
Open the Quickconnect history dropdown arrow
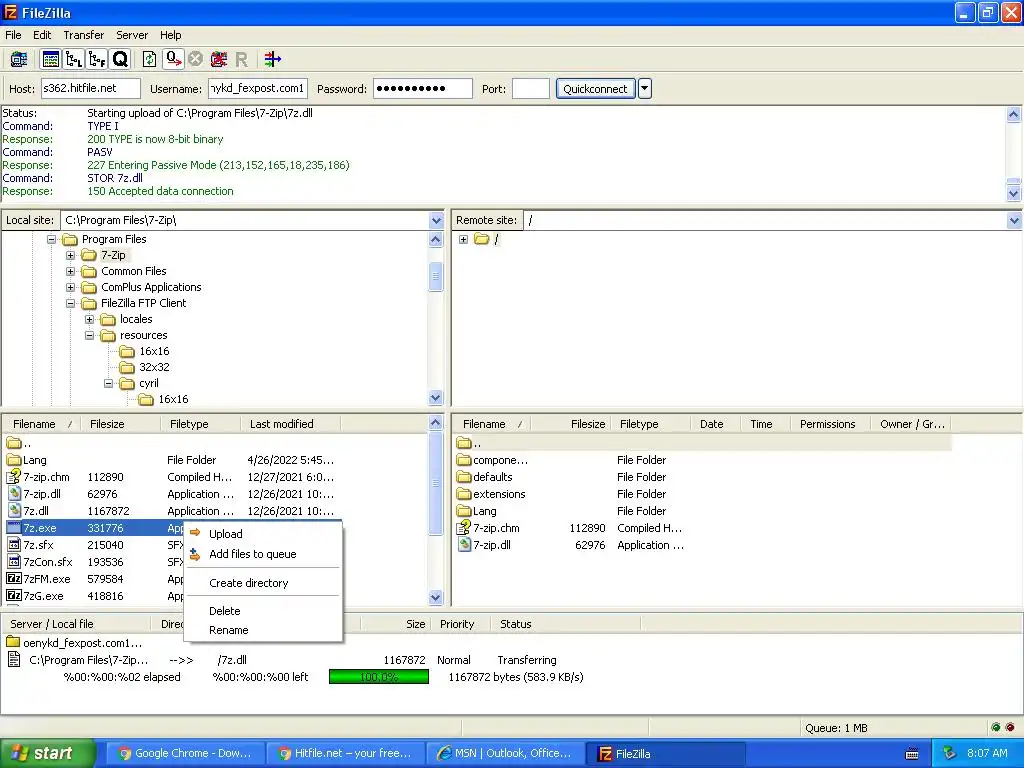coord(645,88)
